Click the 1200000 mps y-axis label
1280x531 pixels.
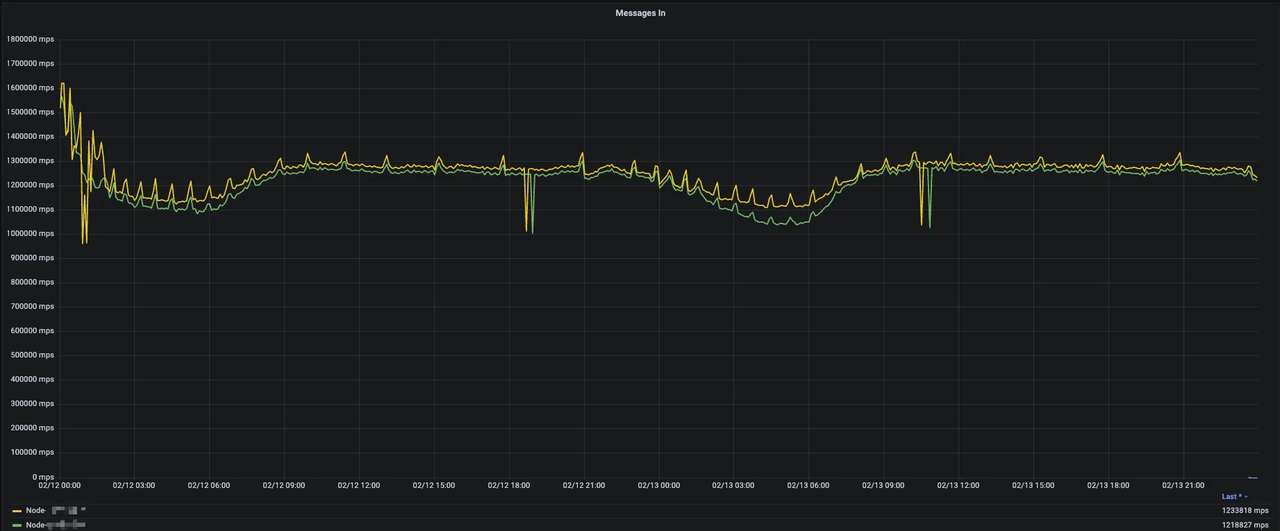30,185
